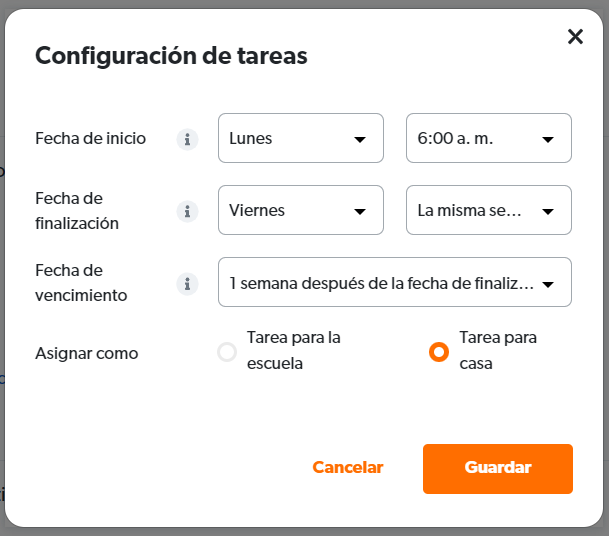Click the caret arrow beside La misma se…

(x=548, y=212)
